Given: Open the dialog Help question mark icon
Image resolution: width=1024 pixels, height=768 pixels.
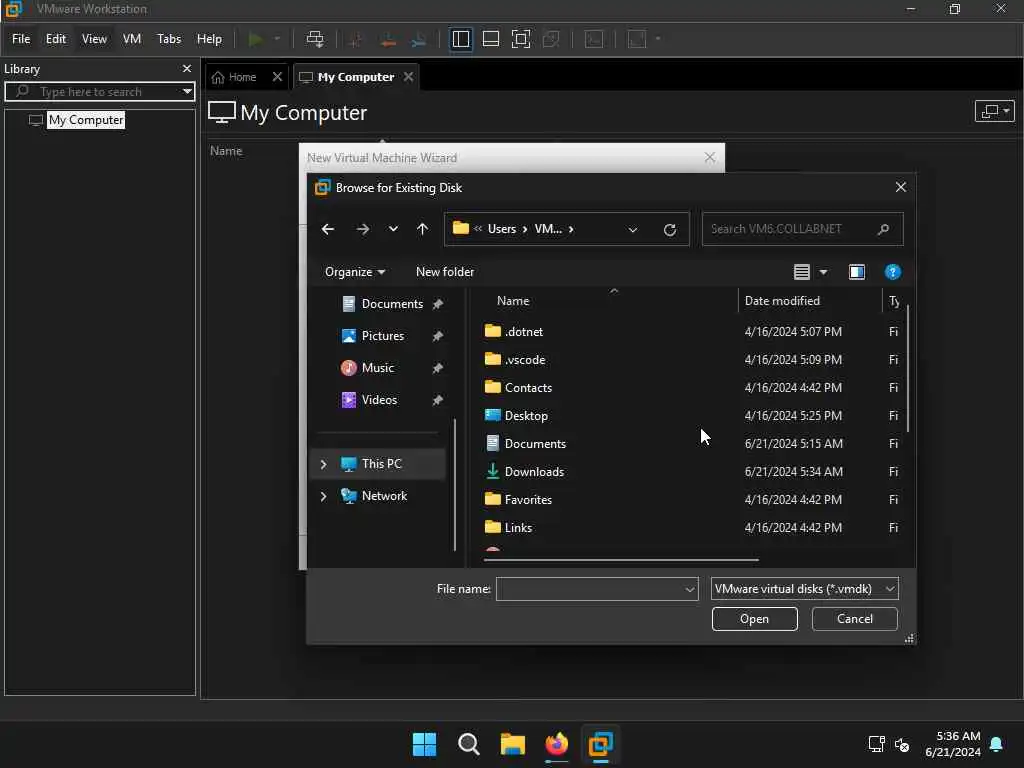Looking at the screenshot, I should [892, 272].
